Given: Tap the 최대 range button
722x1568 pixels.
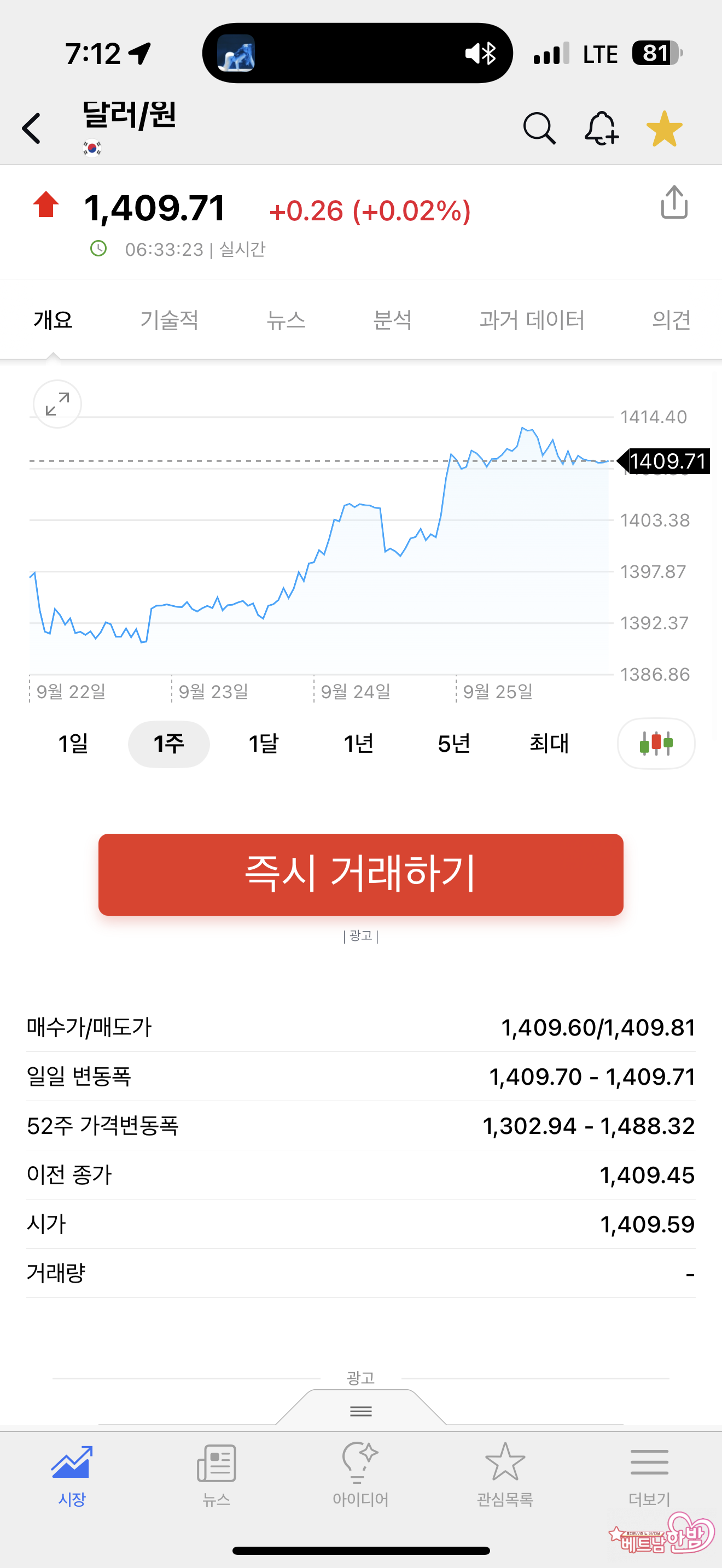Looking at the screenshot, I should 549,743.
